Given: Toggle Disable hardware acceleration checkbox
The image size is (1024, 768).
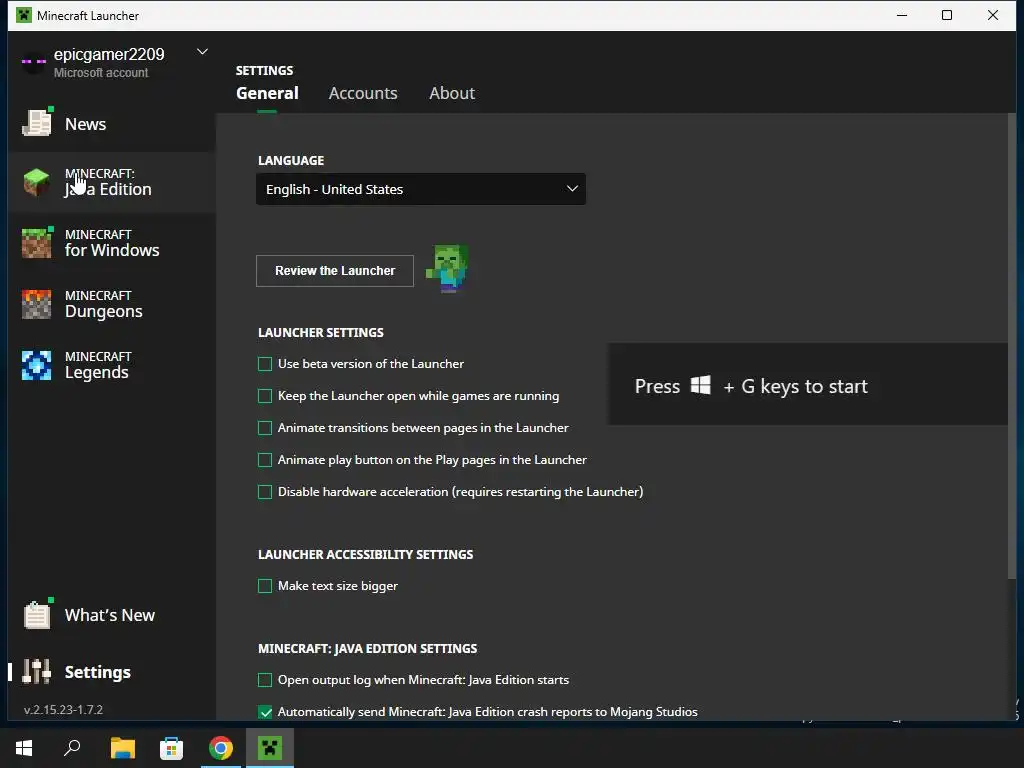Looking at the screenshot, I should 265,492.
